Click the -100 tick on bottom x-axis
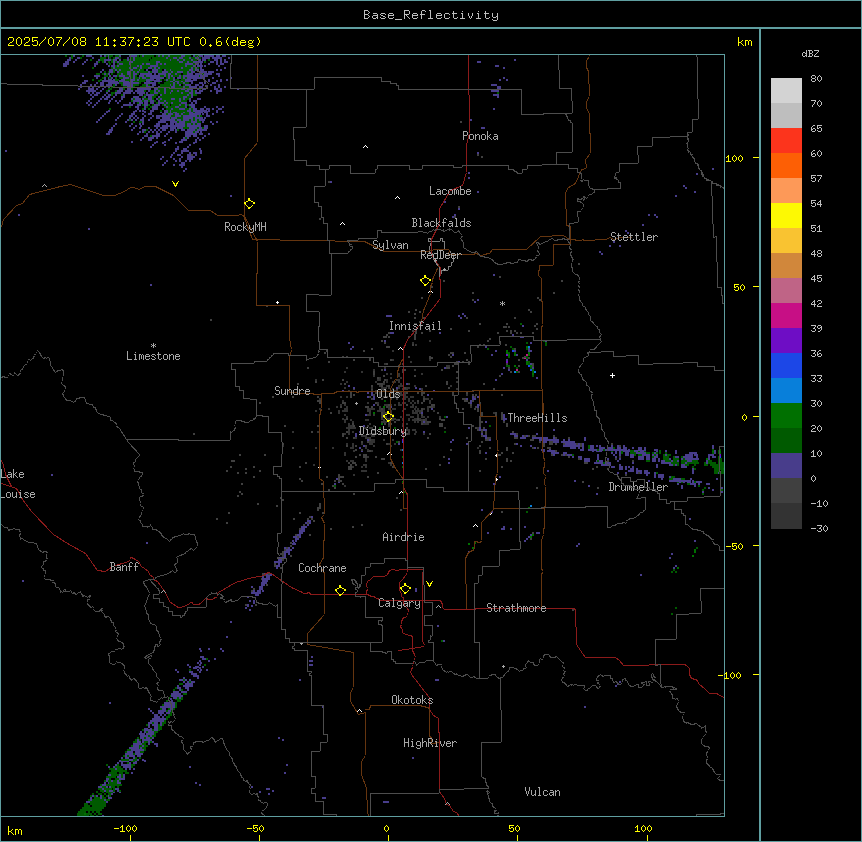 tap(125, 828)
